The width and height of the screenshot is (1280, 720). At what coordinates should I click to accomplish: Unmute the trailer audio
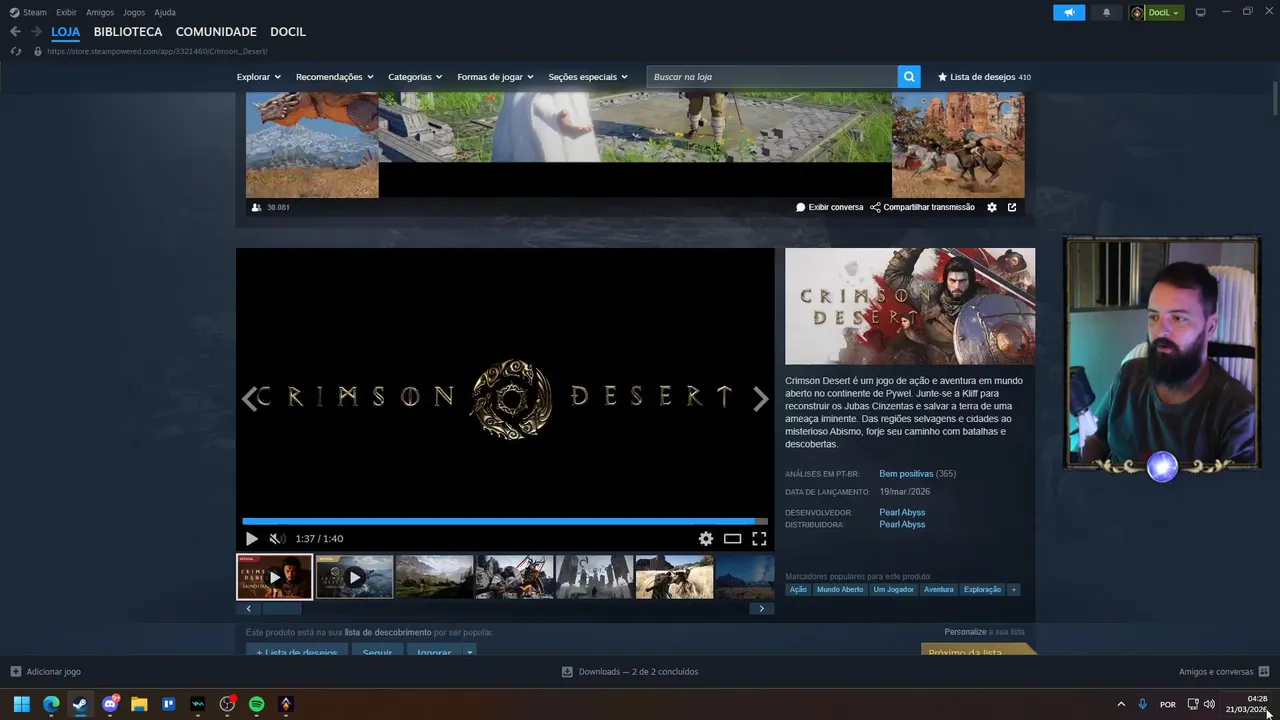pos(277,538)
